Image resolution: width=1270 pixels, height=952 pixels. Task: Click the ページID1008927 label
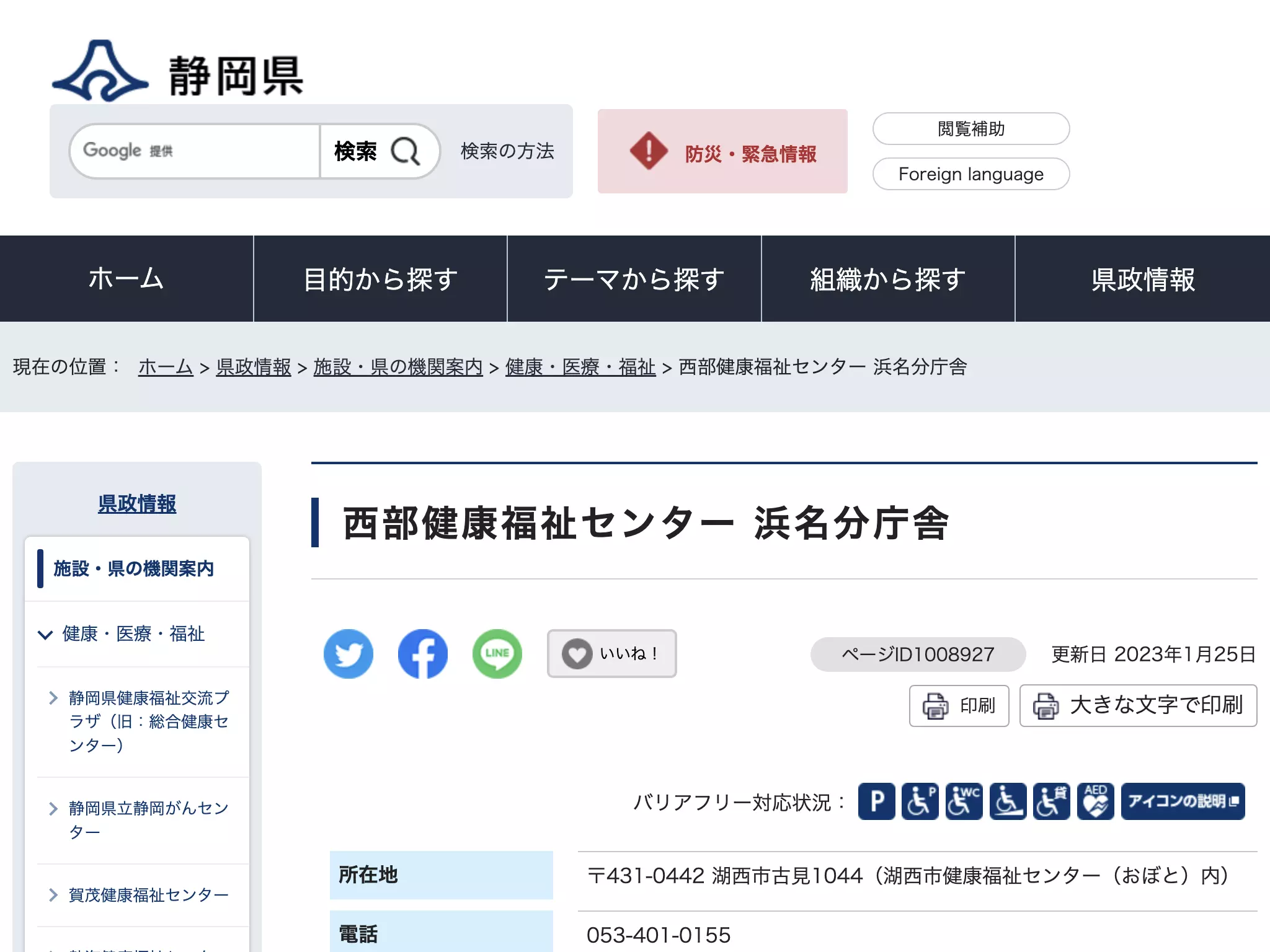918,654
